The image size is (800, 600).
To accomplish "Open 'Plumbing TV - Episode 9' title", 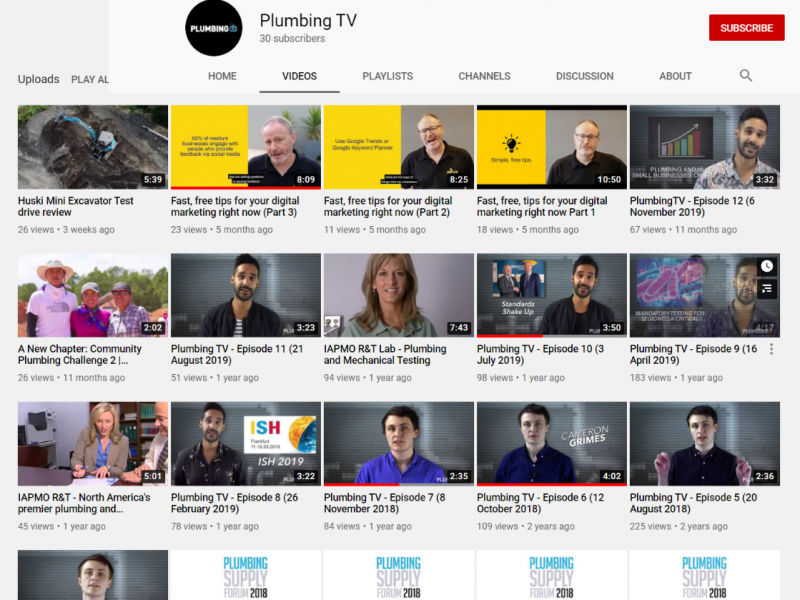I will 693,355.
